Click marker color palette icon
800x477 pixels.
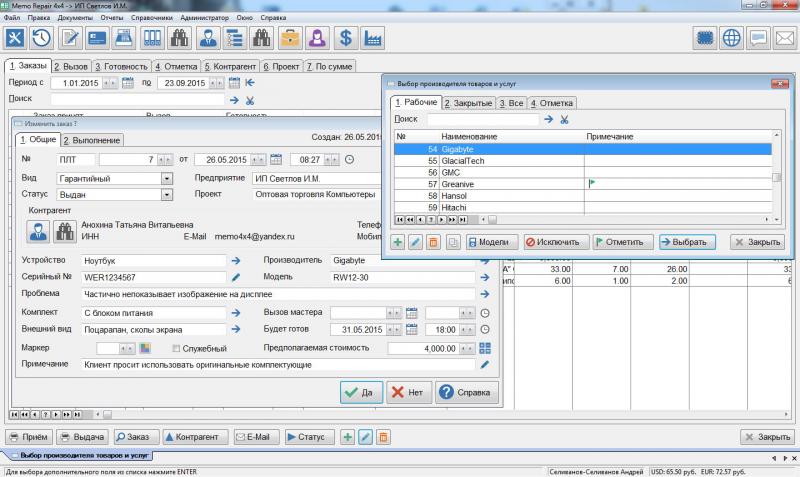(145, 348)
